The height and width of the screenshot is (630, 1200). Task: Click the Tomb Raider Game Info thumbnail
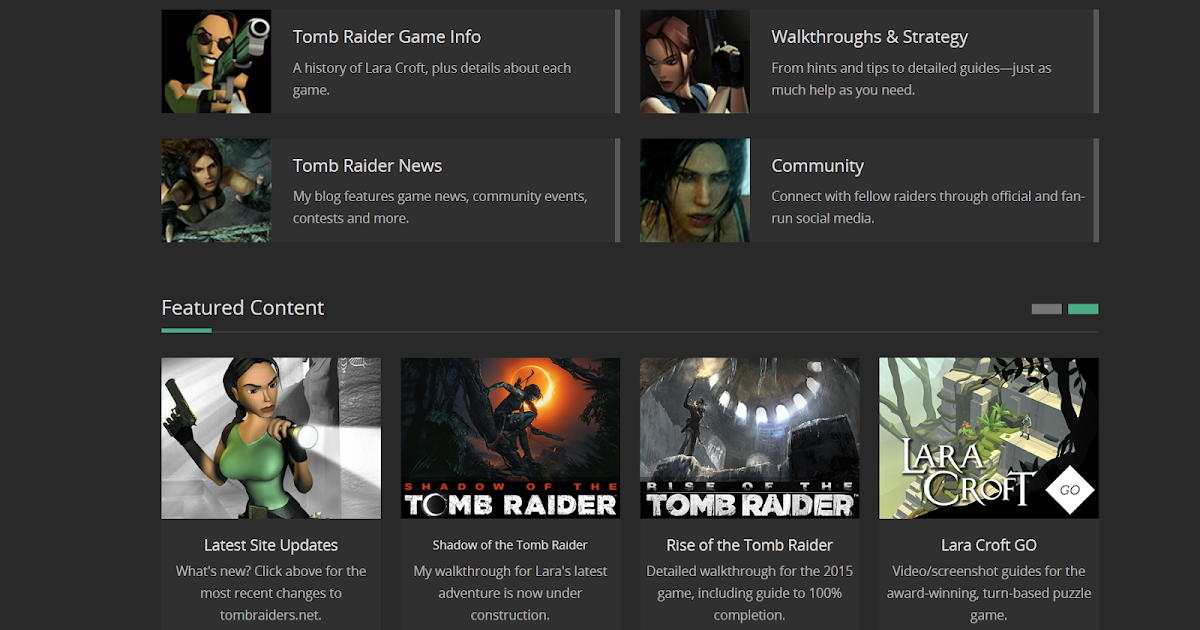coord(216,61)
